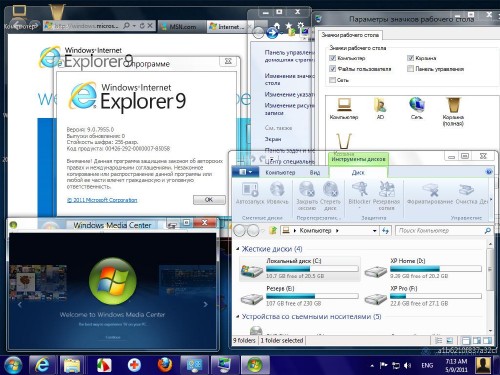Launch Firefox from the taskbar
This screenshot has height=375, width=500.
(165, 365)
